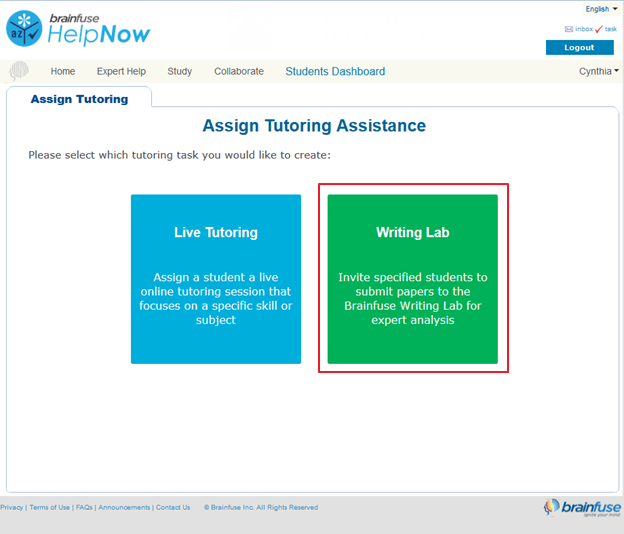
Task: Open the Expert Help menu
Action: click(121, 71)
